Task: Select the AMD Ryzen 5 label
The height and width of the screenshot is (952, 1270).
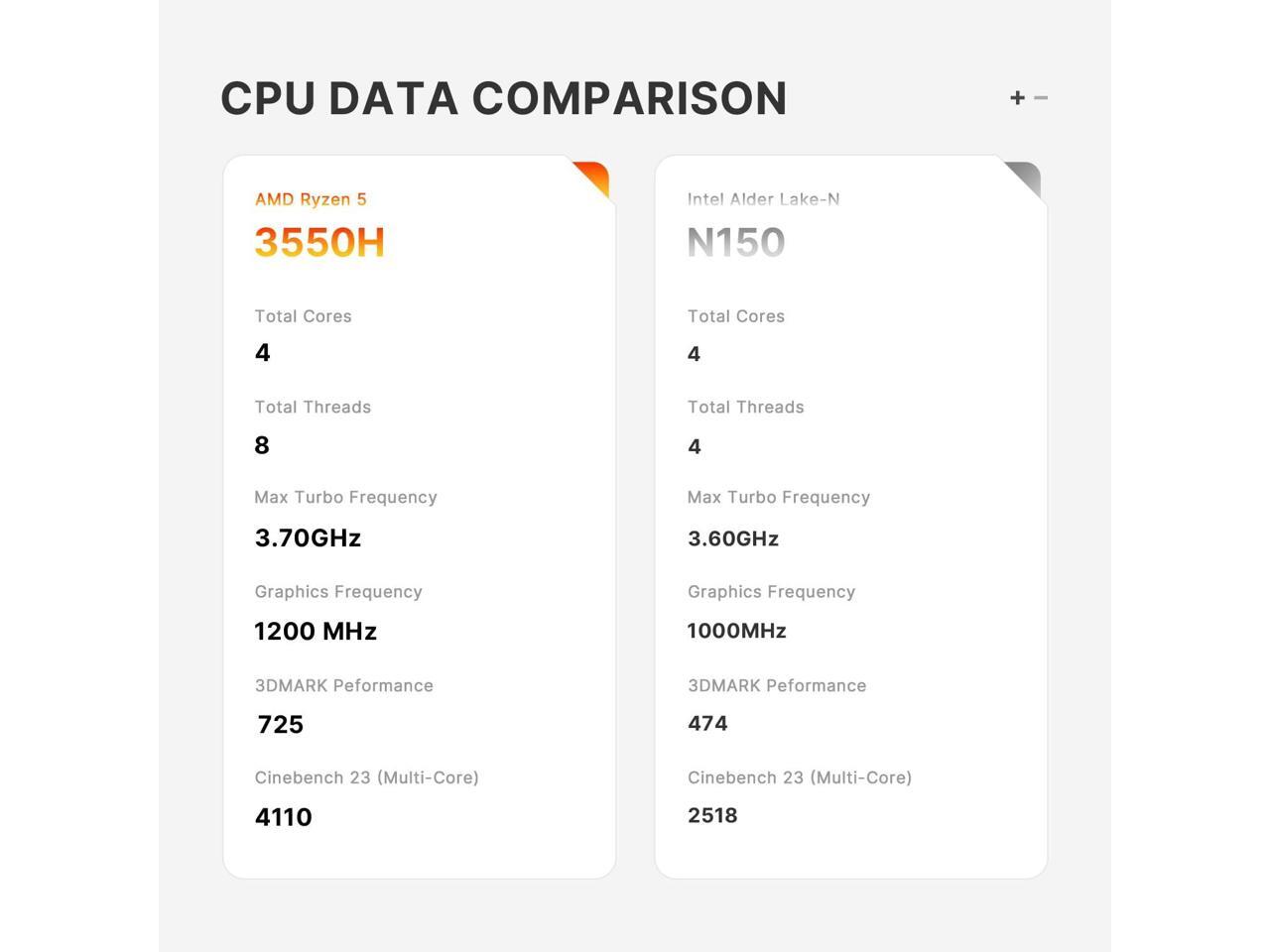Action: click(311, 199)
